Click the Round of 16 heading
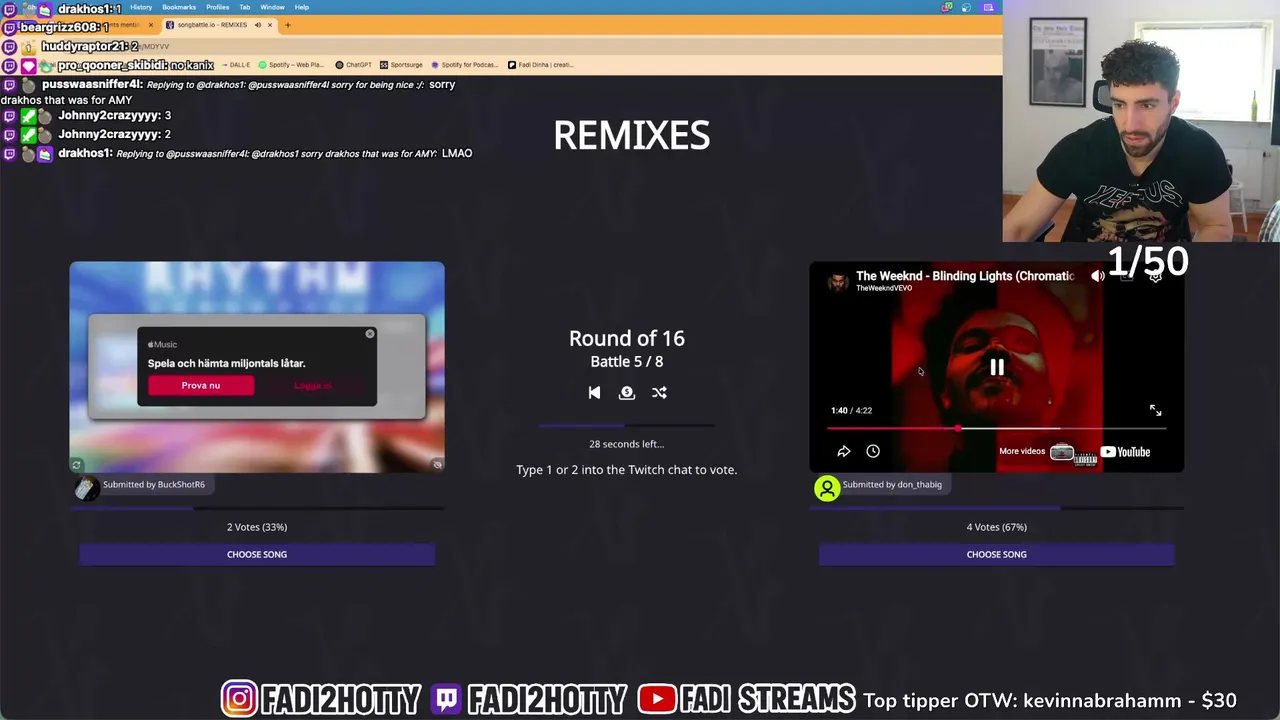The width and height of the screenshot is (1280, 720). 627,339
